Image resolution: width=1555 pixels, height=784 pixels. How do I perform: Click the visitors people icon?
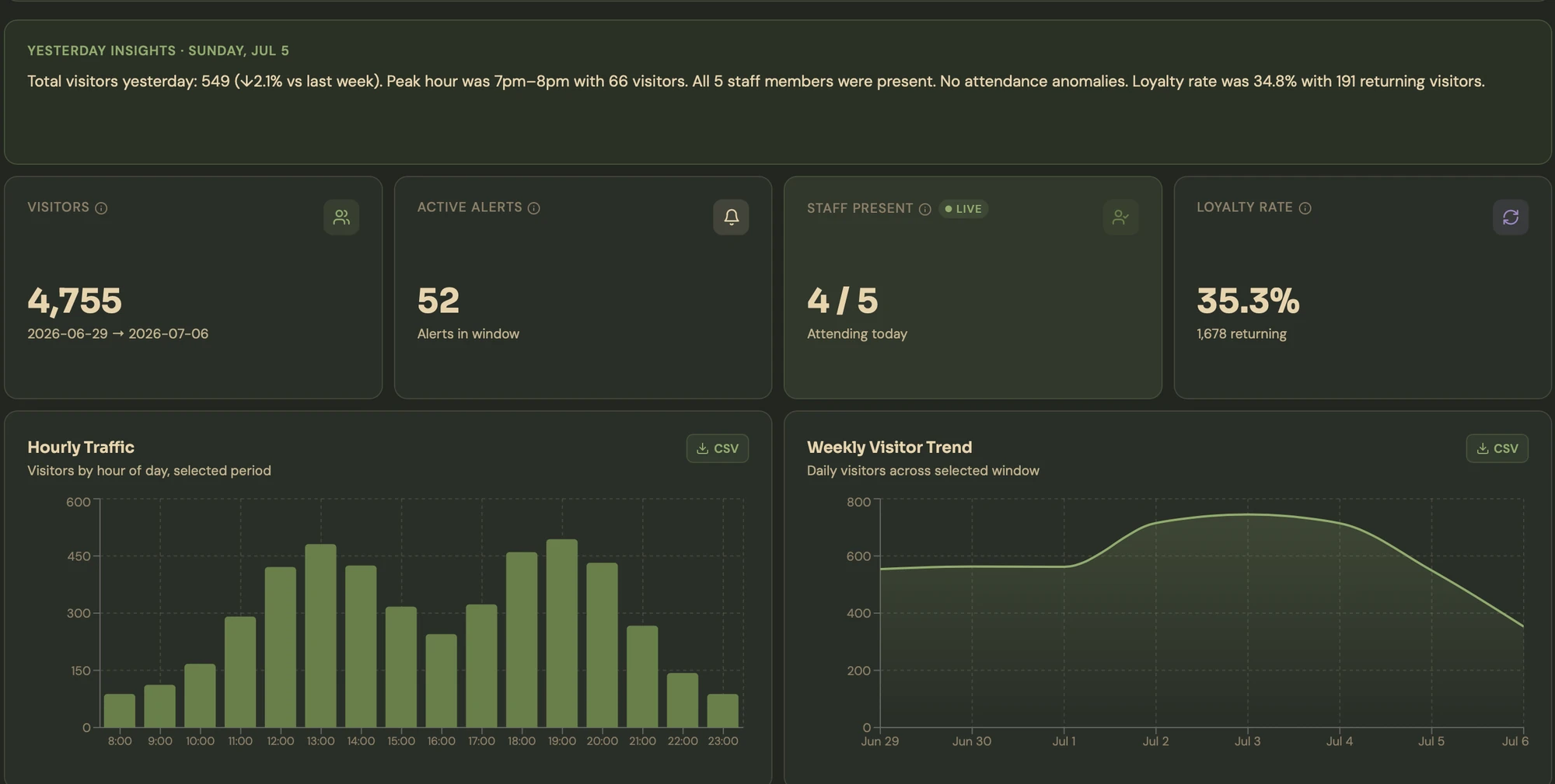click(341, 217)
